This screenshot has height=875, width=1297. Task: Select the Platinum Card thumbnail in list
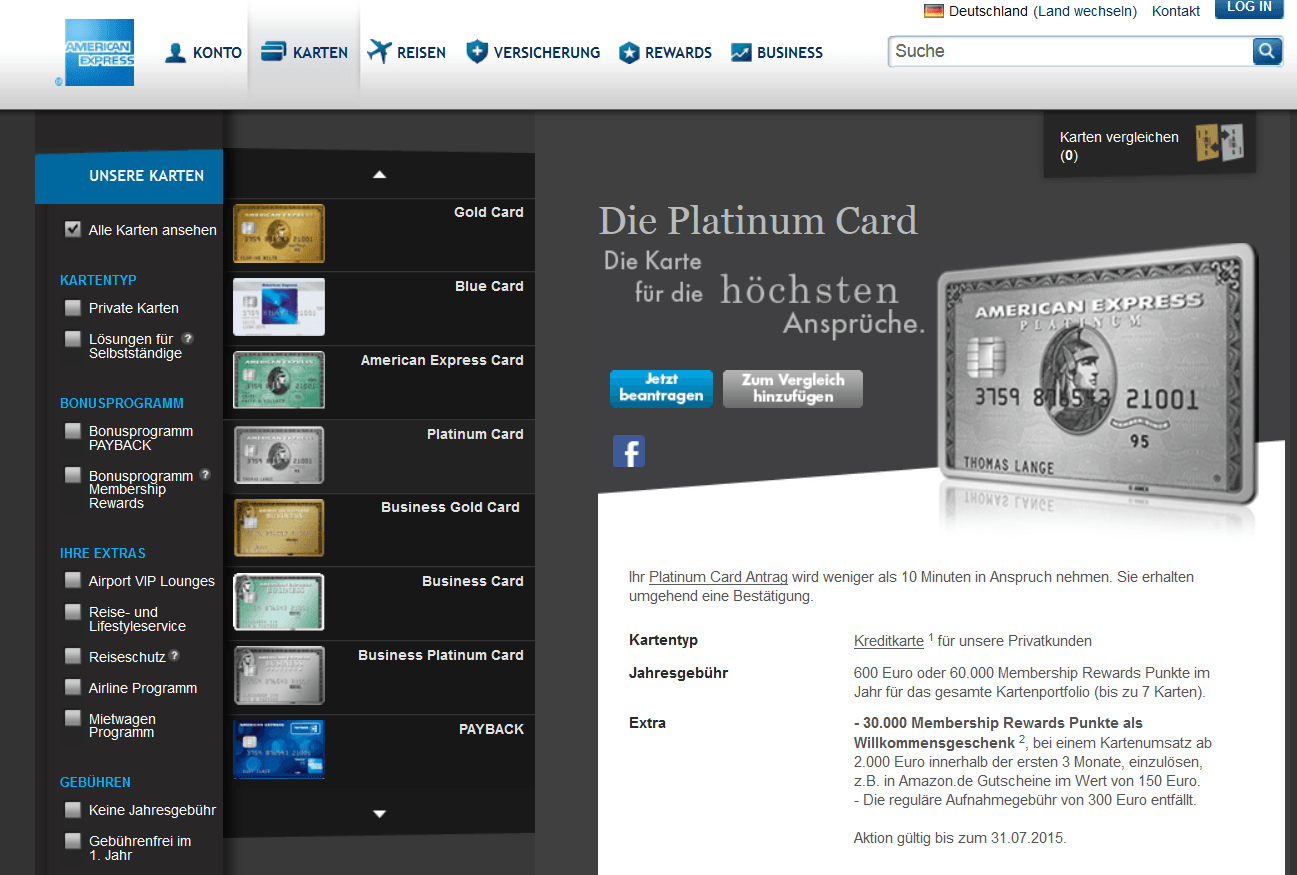coord(279,456)
